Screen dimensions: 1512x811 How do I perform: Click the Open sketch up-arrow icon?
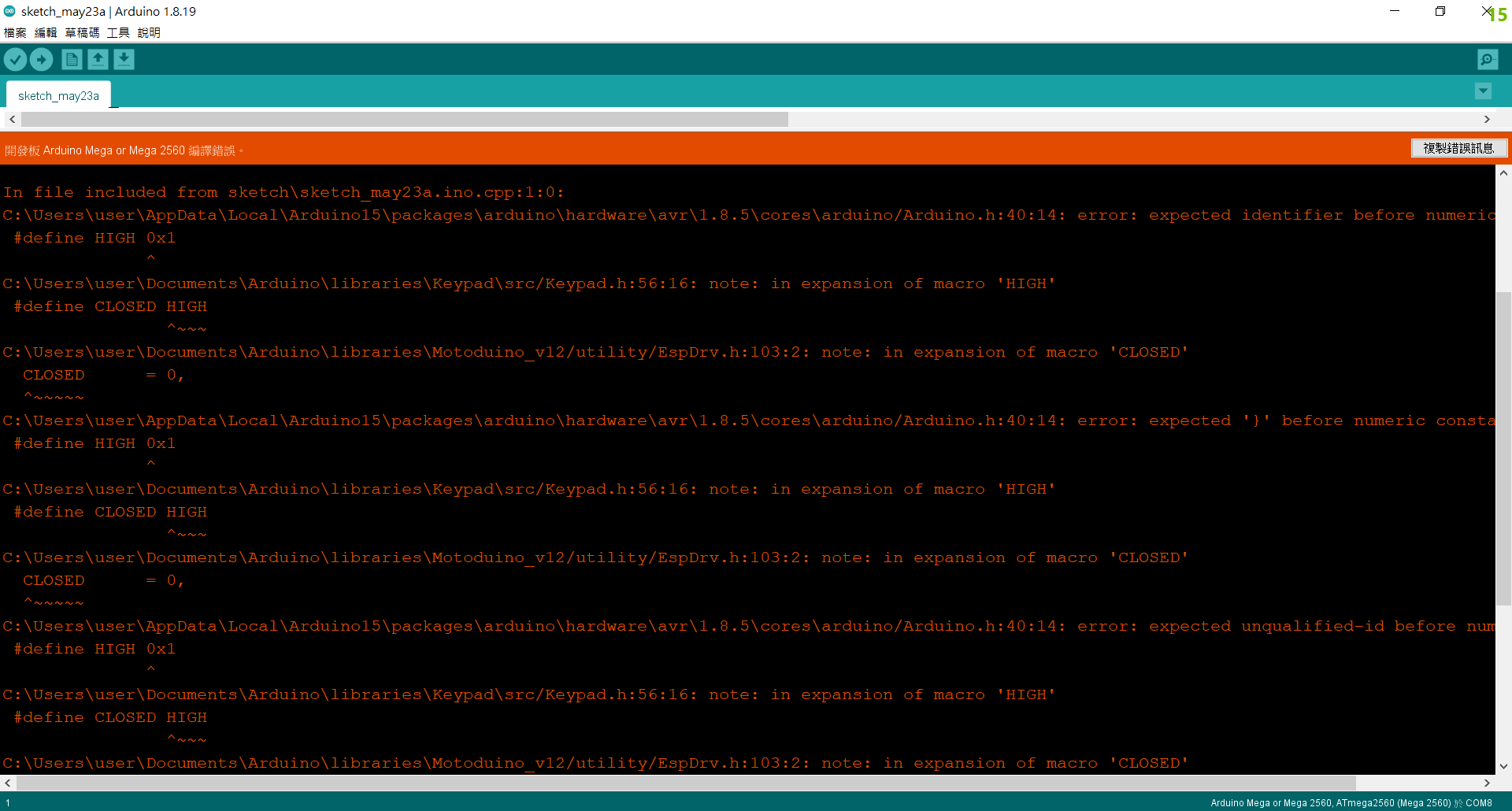pos(98,60)
